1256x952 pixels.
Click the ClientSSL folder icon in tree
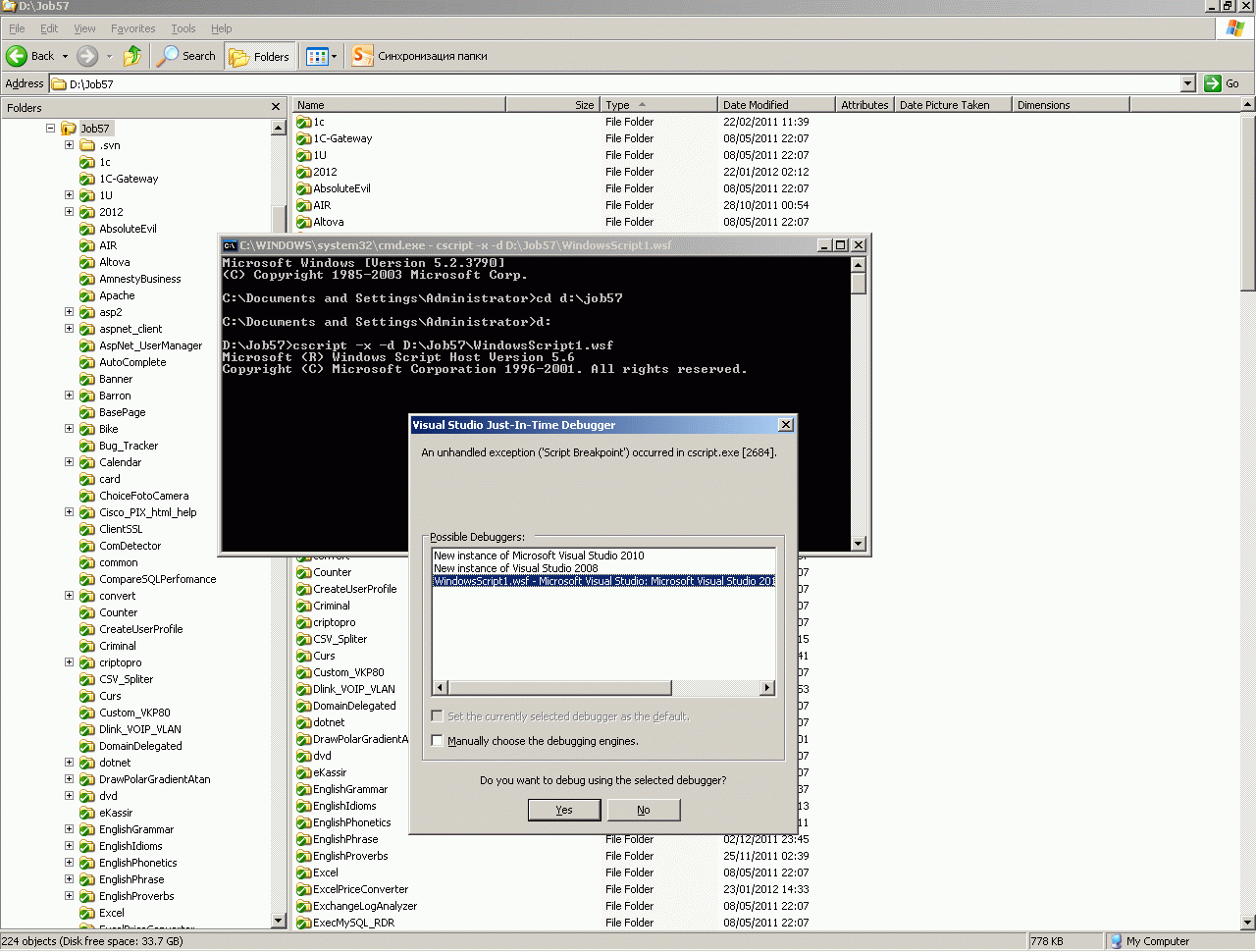(x=87, y=529)
